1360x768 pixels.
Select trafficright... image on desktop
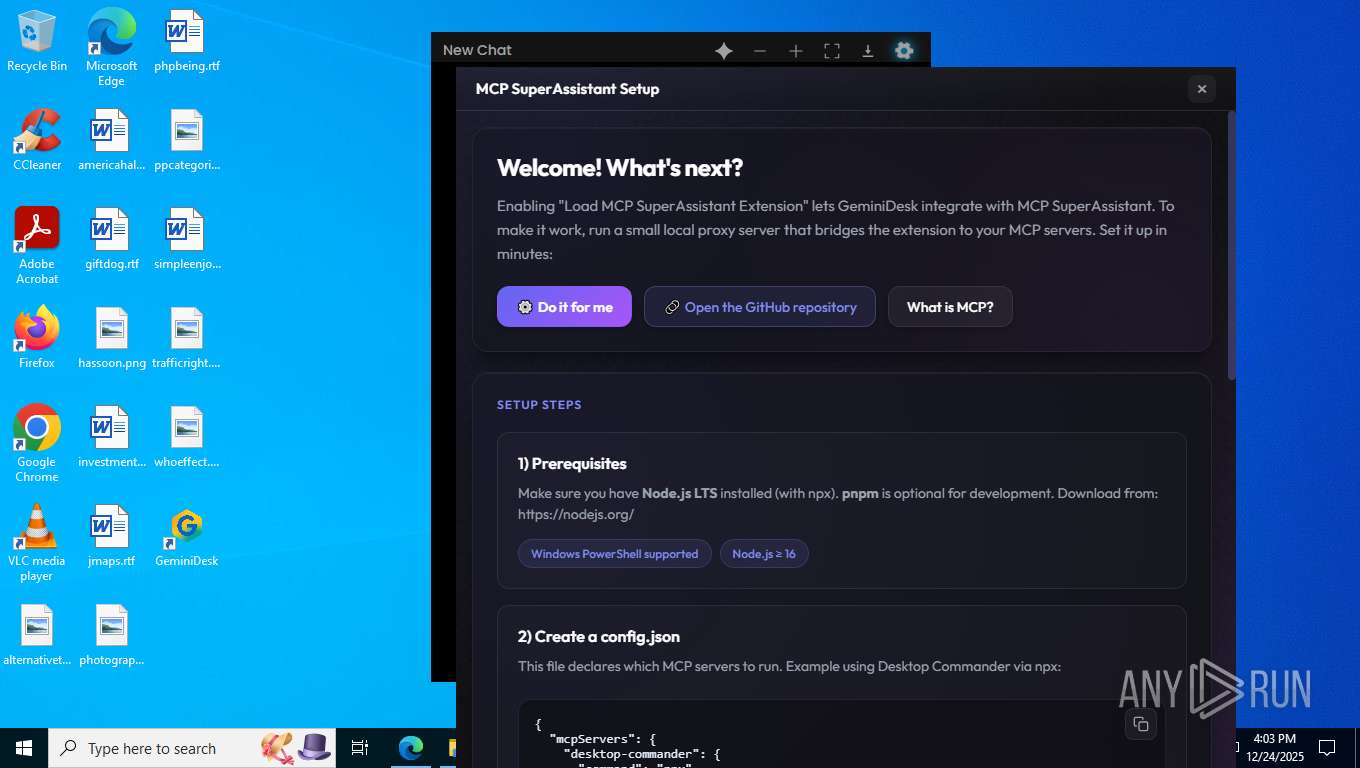tap(187, 338)
